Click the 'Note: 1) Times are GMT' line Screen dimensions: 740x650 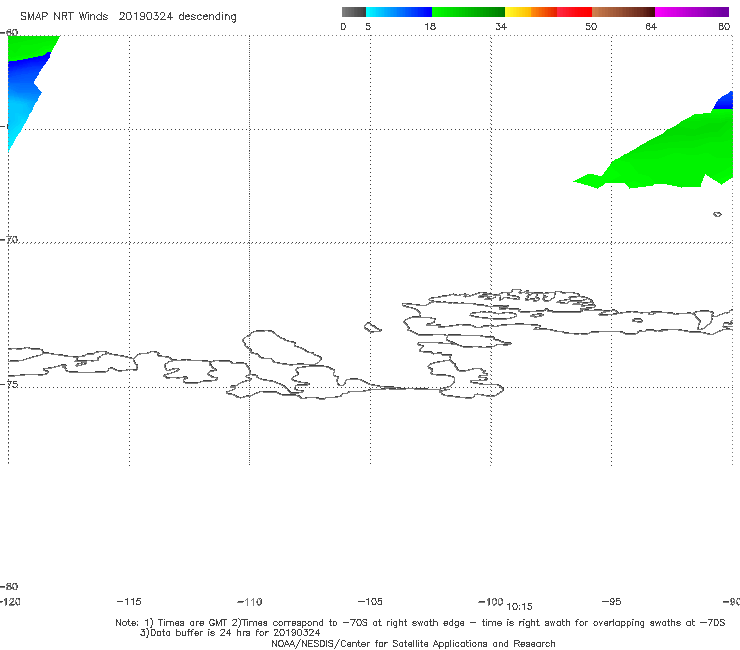point(420,623)
